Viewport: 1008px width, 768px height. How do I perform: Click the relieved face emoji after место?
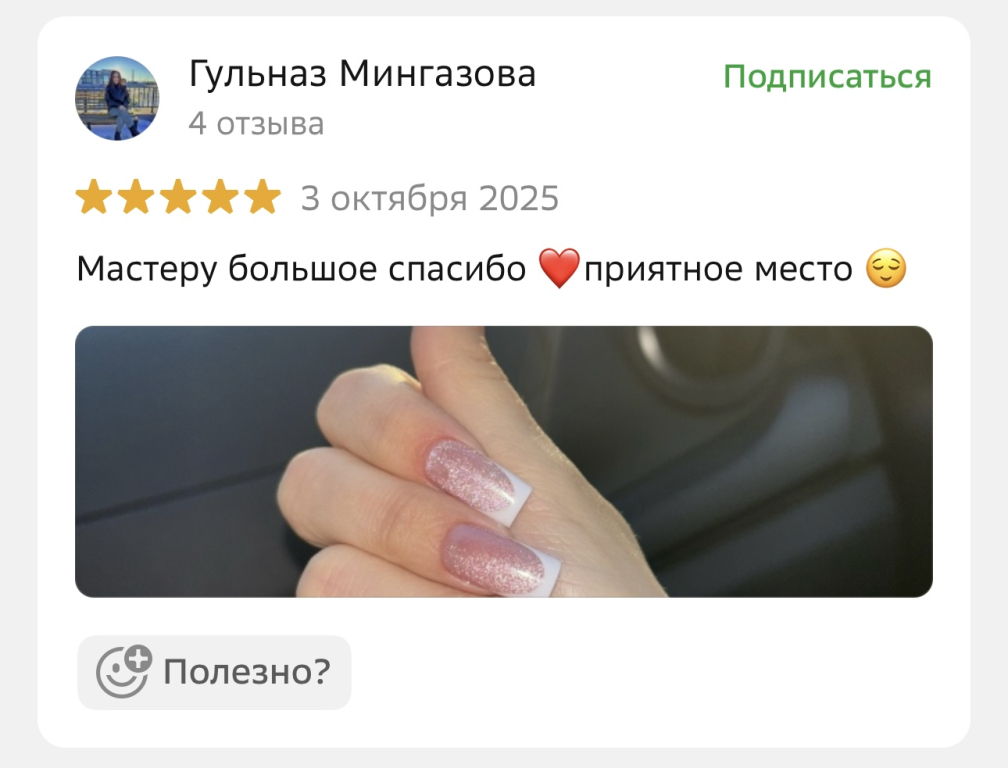click(x=886, y=269)
